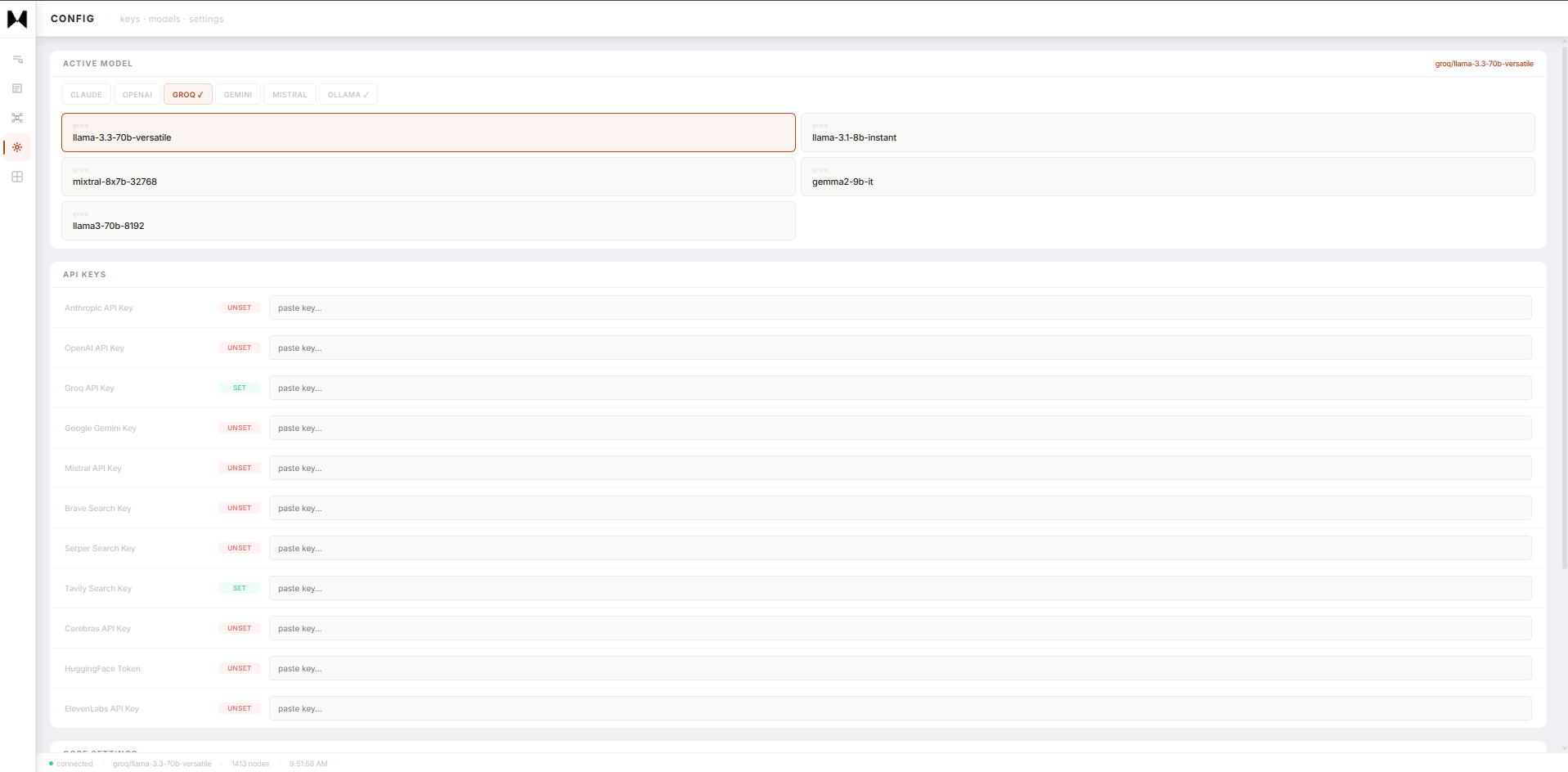Click the UNSET badge for Serper Search
1568x772 pixels.
pos(240,548)
